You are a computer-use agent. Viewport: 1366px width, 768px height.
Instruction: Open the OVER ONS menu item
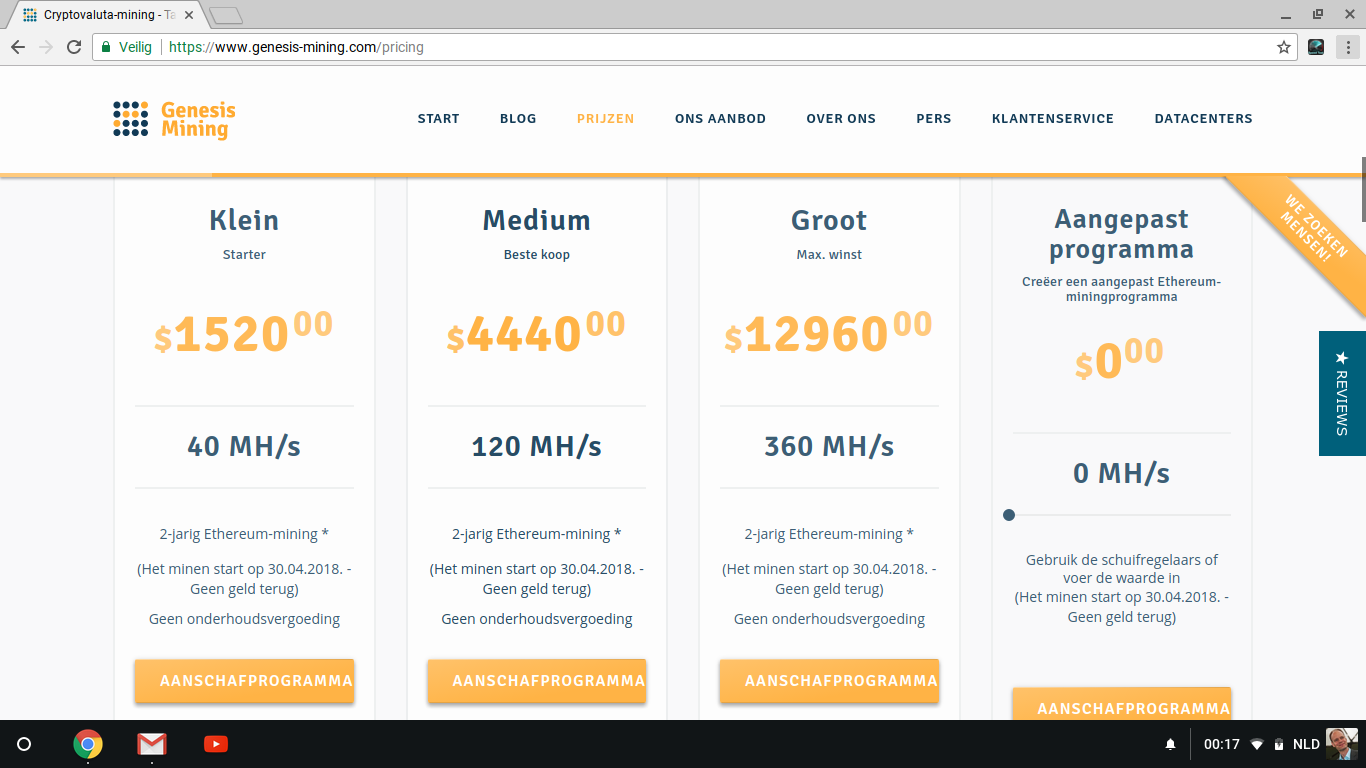pyautogui.click(x=841, y=118)
